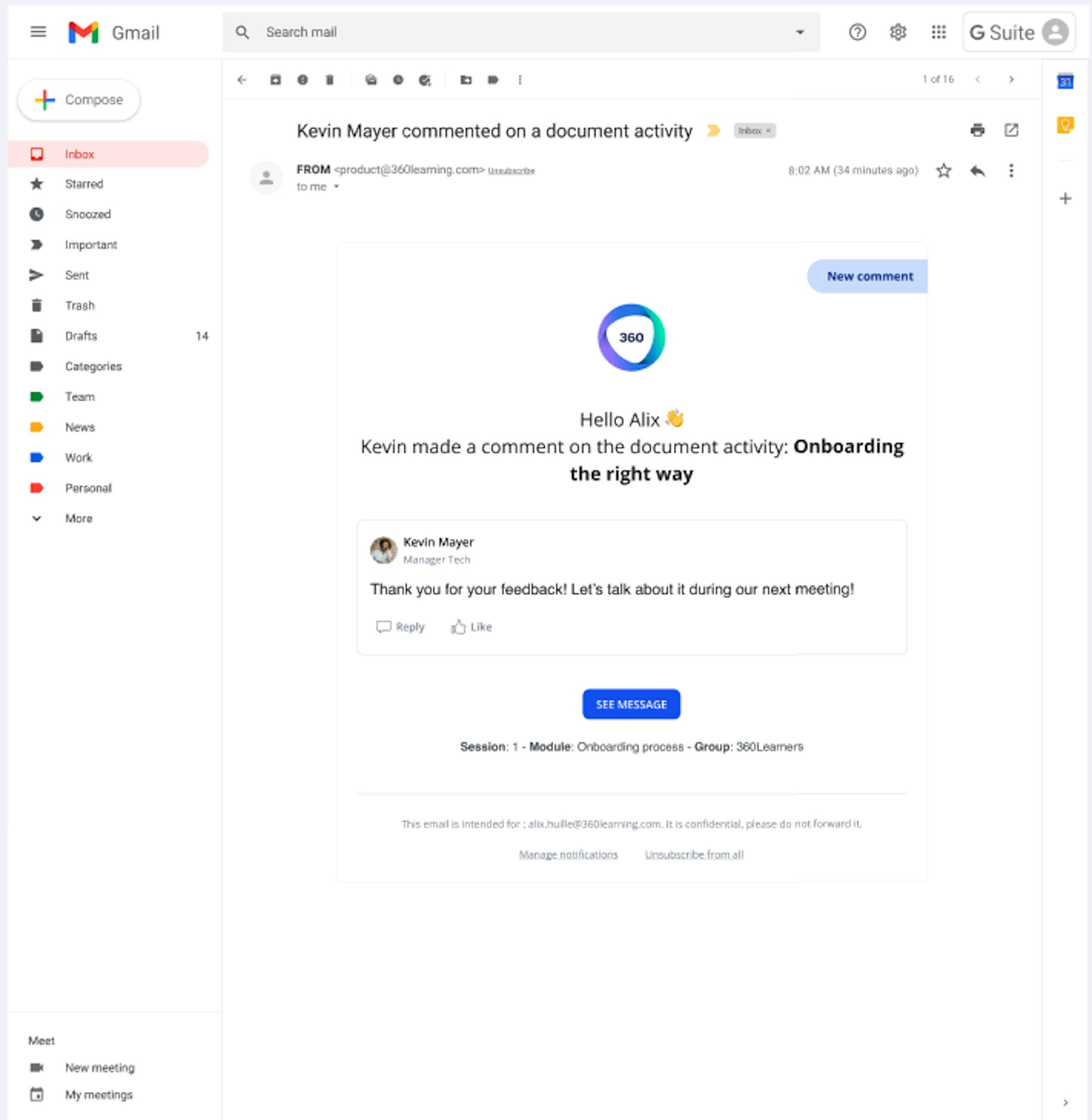Click Unsubscribe from all link
Image resolution: width=1092 pixels, height=1120 pixels.
tap(694, 854)
